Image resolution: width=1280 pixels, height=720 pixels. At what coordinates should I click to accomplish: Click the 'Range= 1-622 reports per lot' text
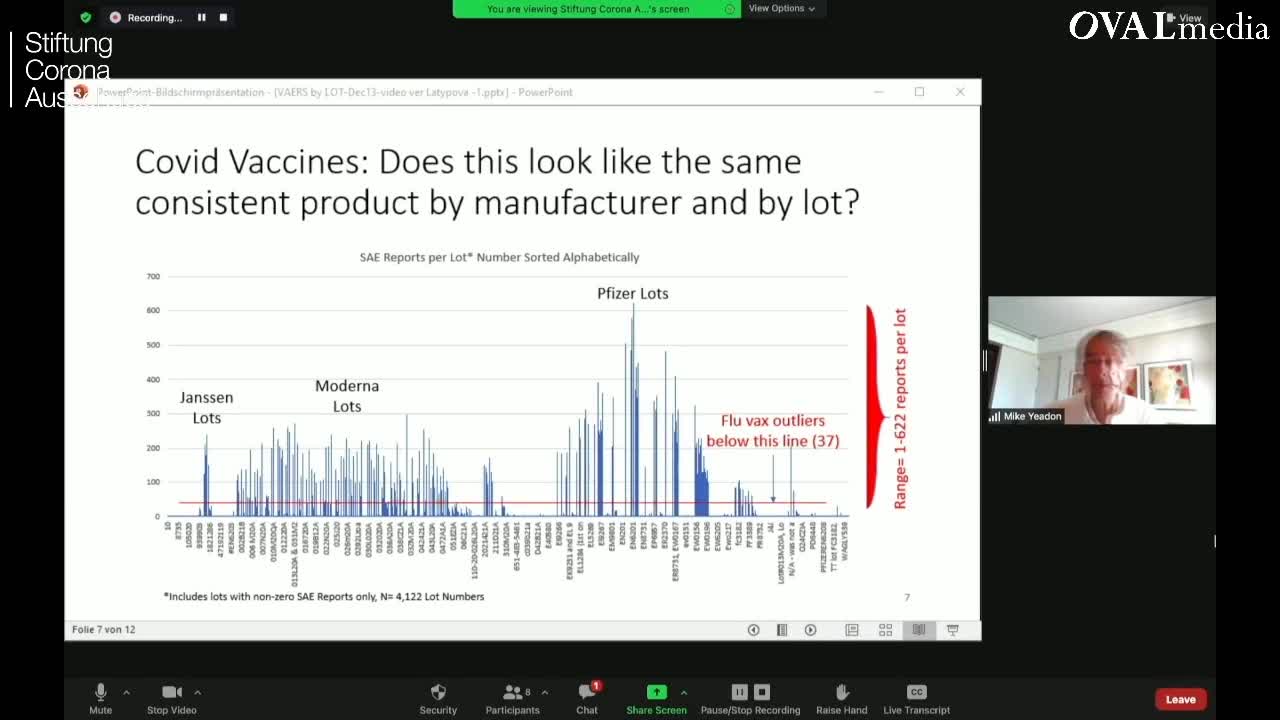pos(900,408)
